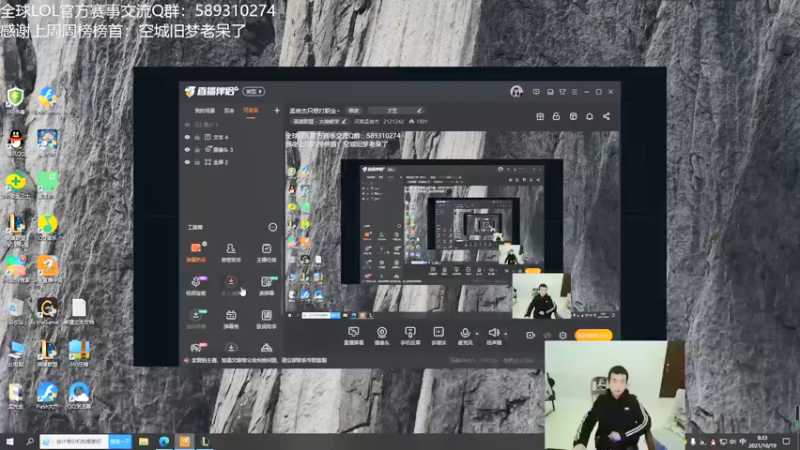This screenshot has width=800, height=450.
Task: Toggle the preview eye icon beside settings gear
Action: click(x=547, y=335)
